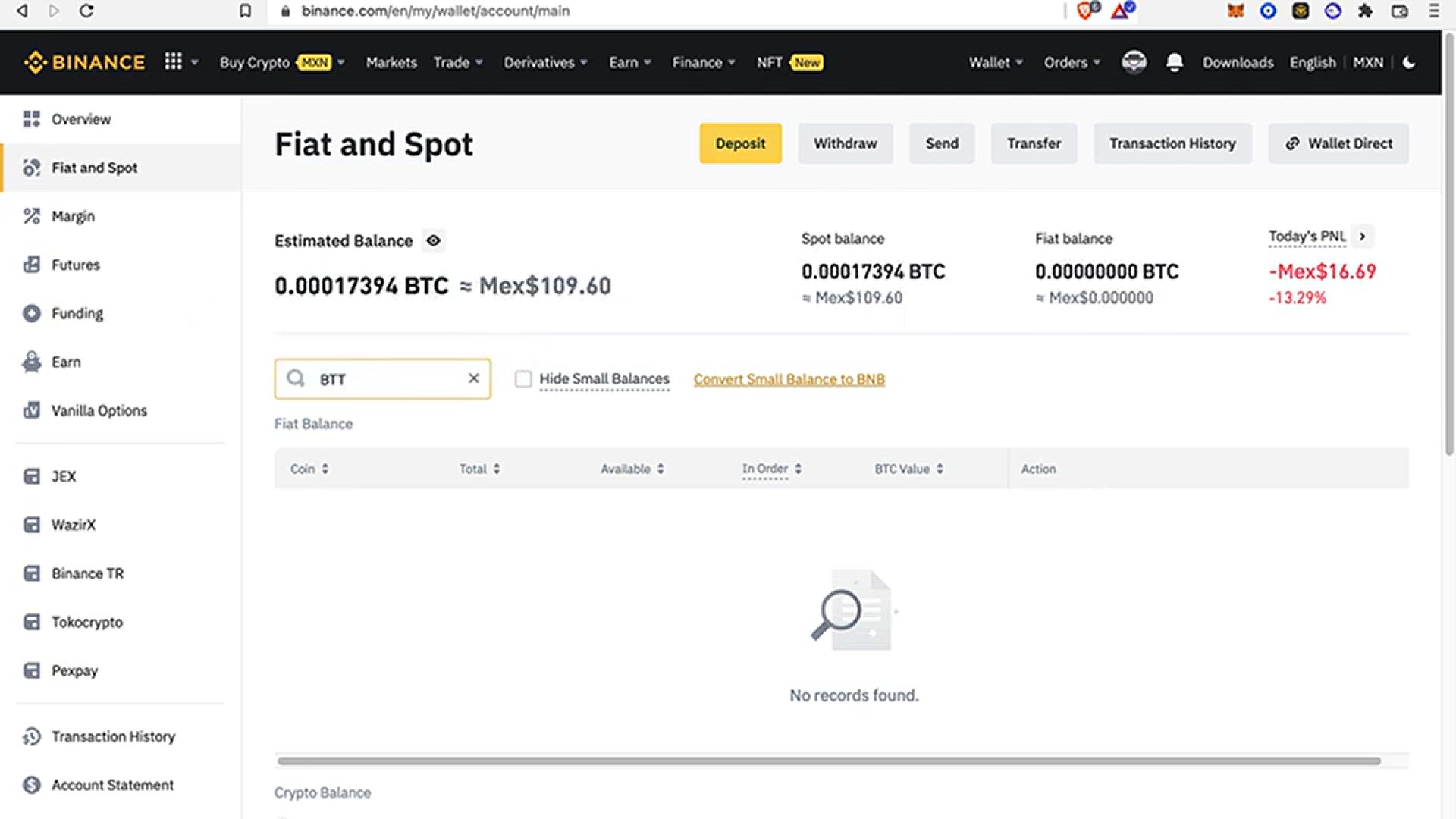The width and height of the screenshot is (1456, 819).
Task: Open the Vanilla Options section
Action: pos(99,410)
